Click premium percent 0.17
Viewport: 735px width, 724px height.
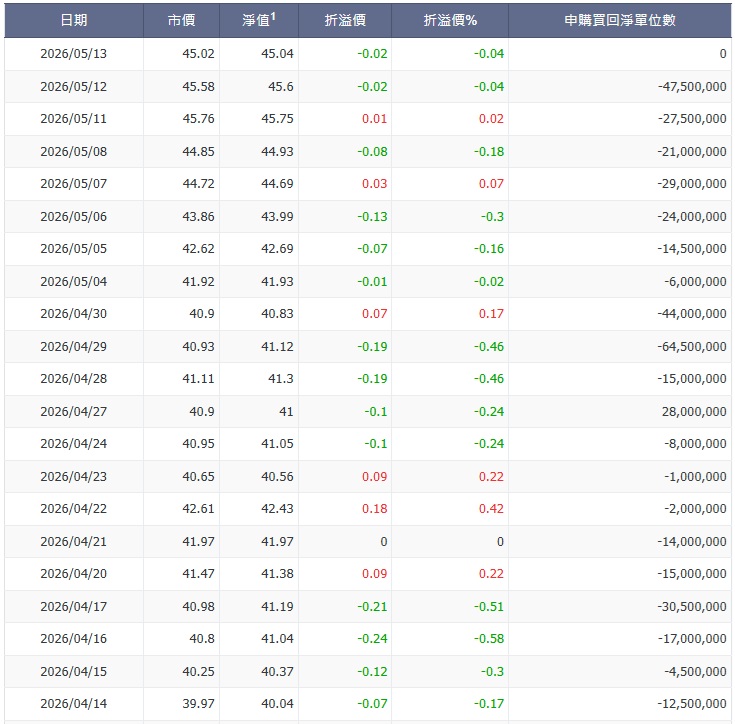click(x=491, y=313)
